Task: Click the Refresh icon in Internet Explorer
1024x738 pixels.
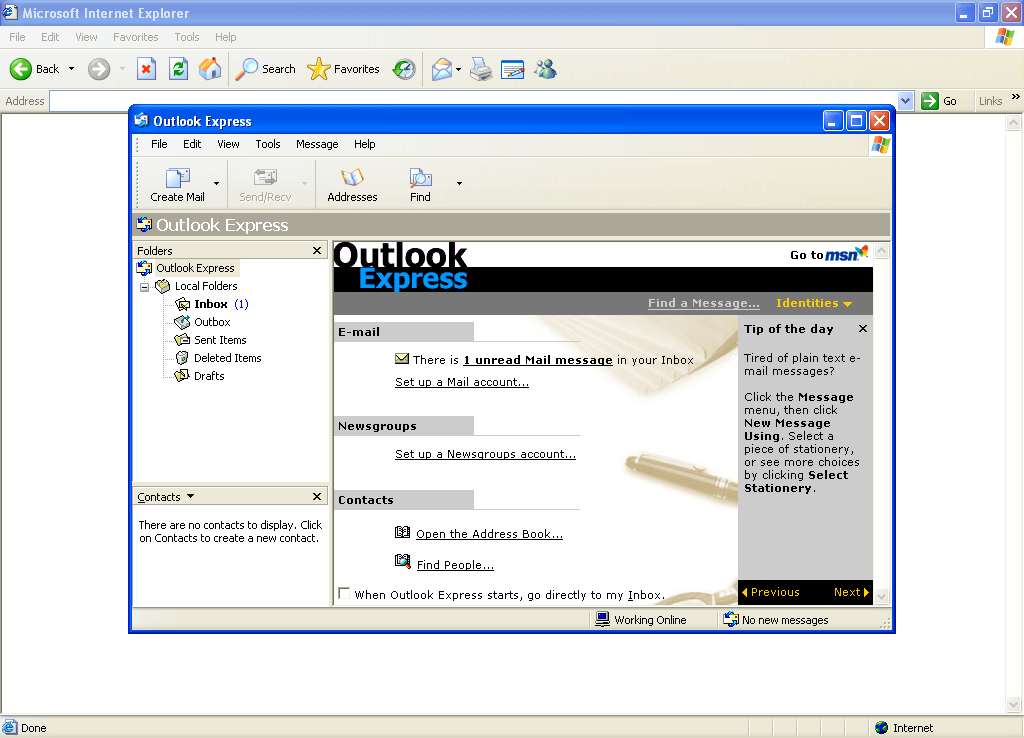Action: point(178,69)
